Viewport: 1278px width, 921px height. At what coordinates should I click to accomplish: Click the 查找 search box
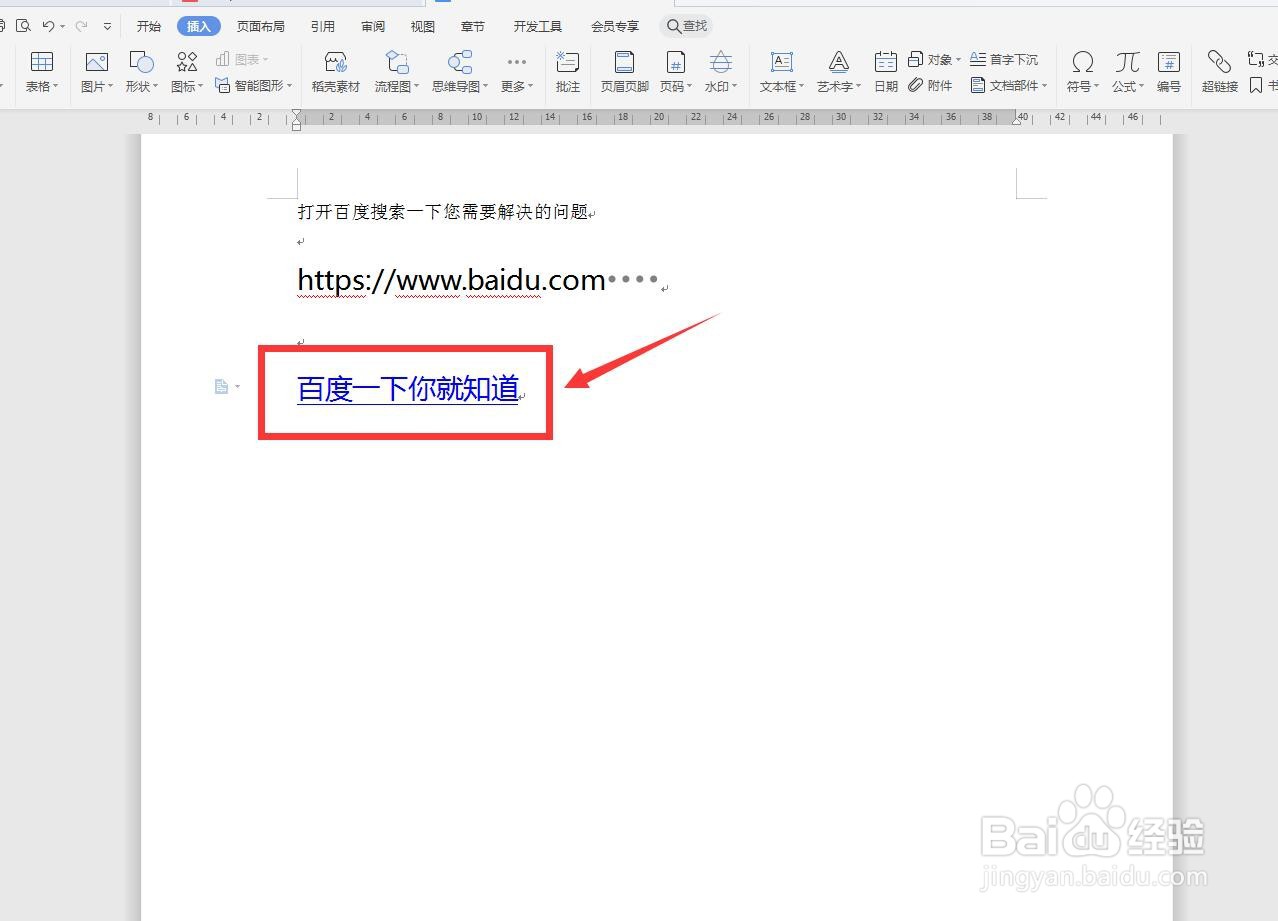[686, 26]
